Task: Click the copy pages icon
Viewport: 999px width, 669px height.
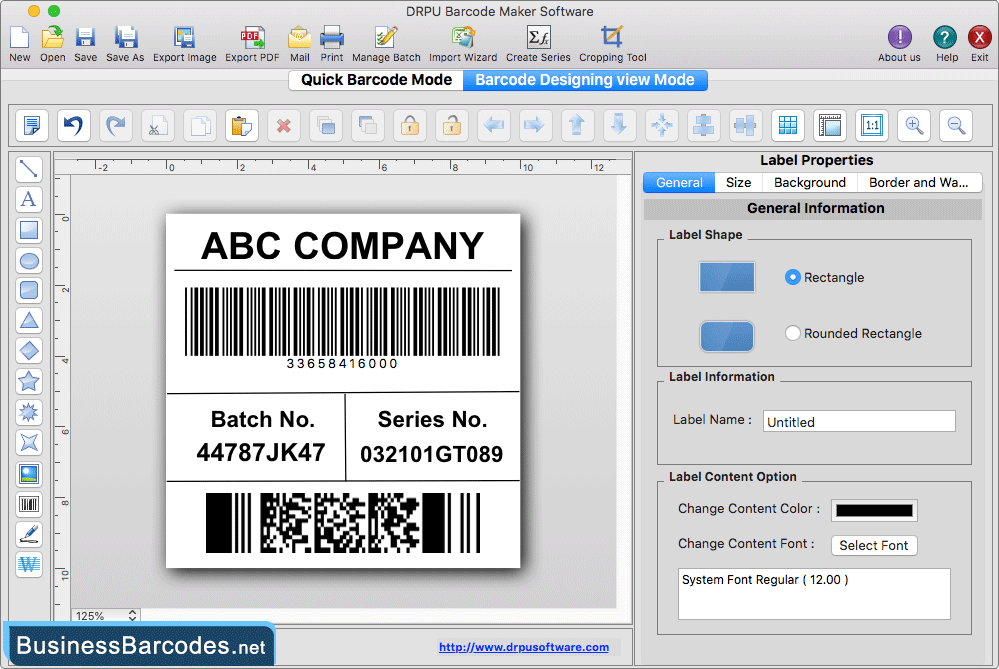Action: pyautogui.click(x=199, y=125)
